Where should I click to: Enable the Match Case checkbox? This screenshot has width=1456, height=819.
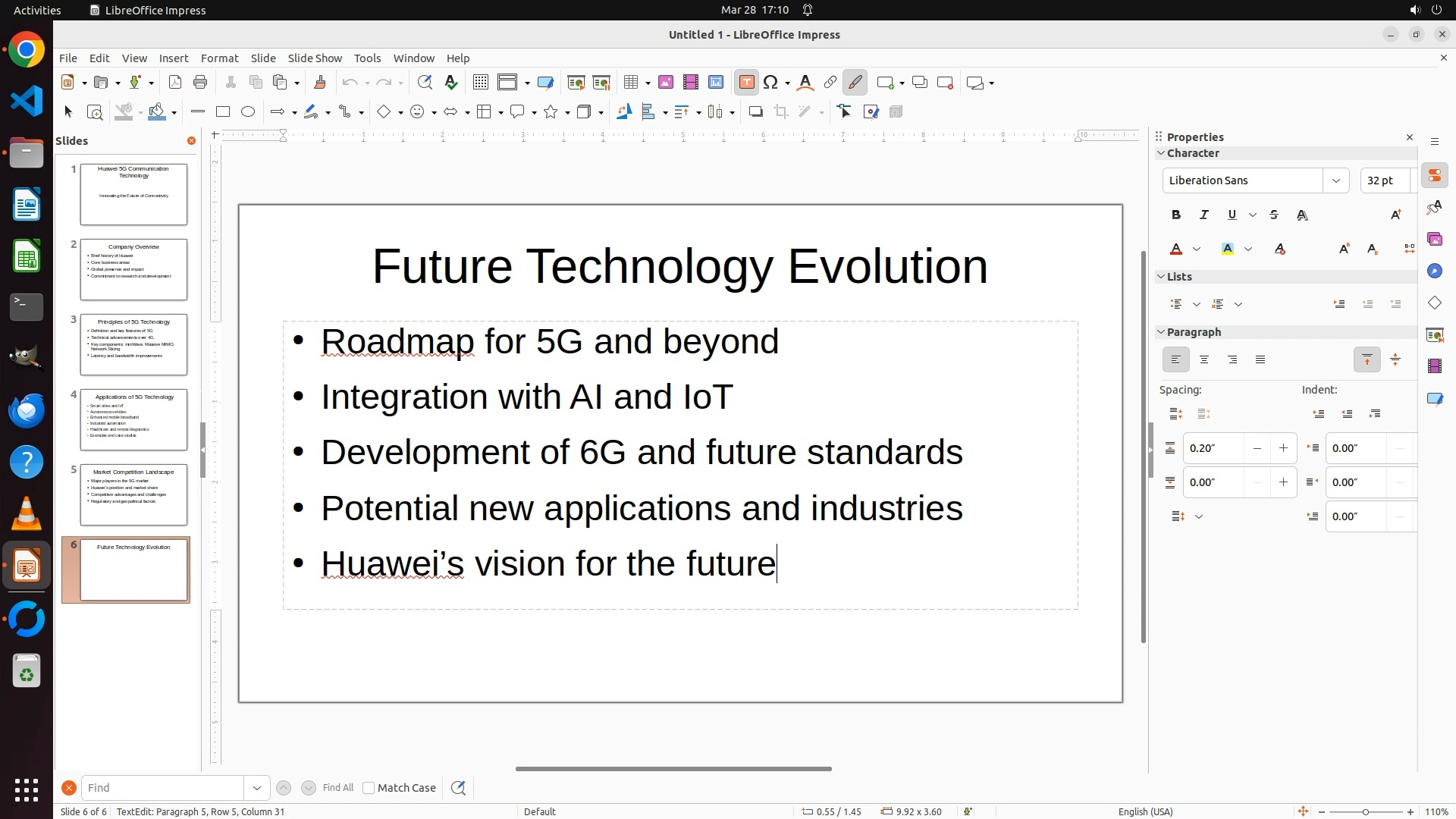coord(369,788)
